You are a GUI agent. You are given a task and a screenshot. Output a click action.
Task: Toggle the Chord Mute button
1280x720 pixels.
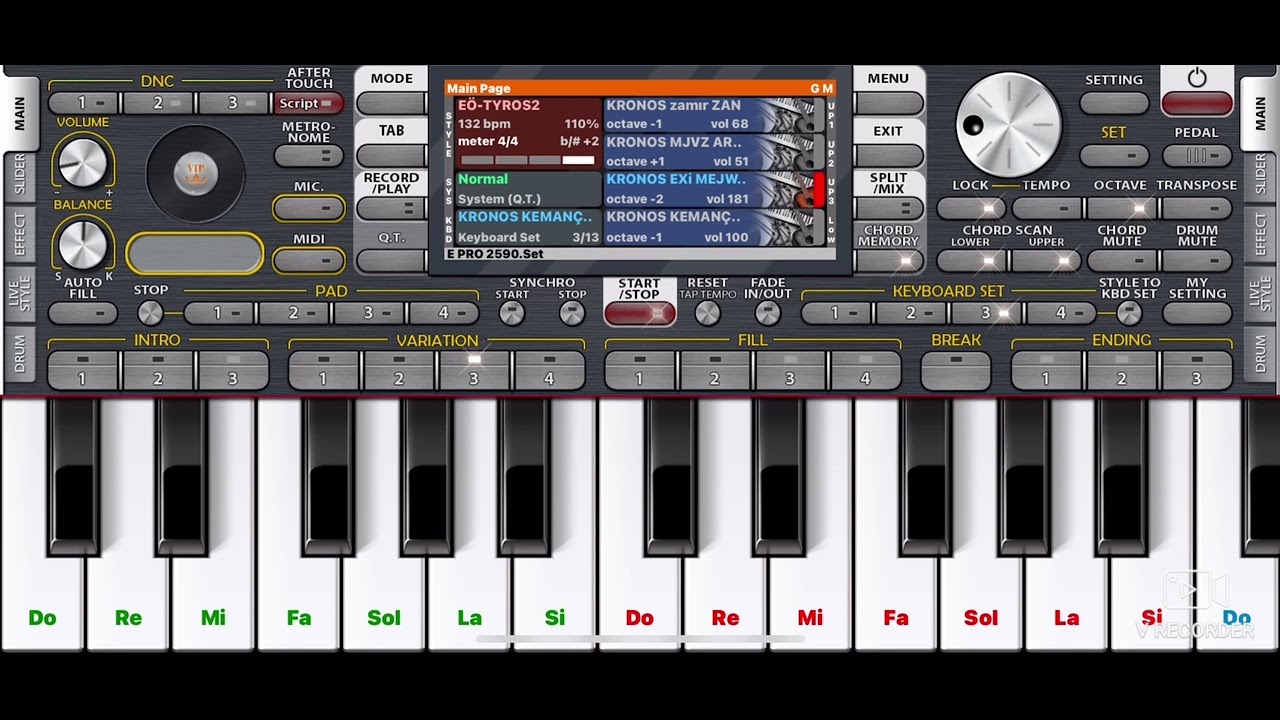(1121, 261)
